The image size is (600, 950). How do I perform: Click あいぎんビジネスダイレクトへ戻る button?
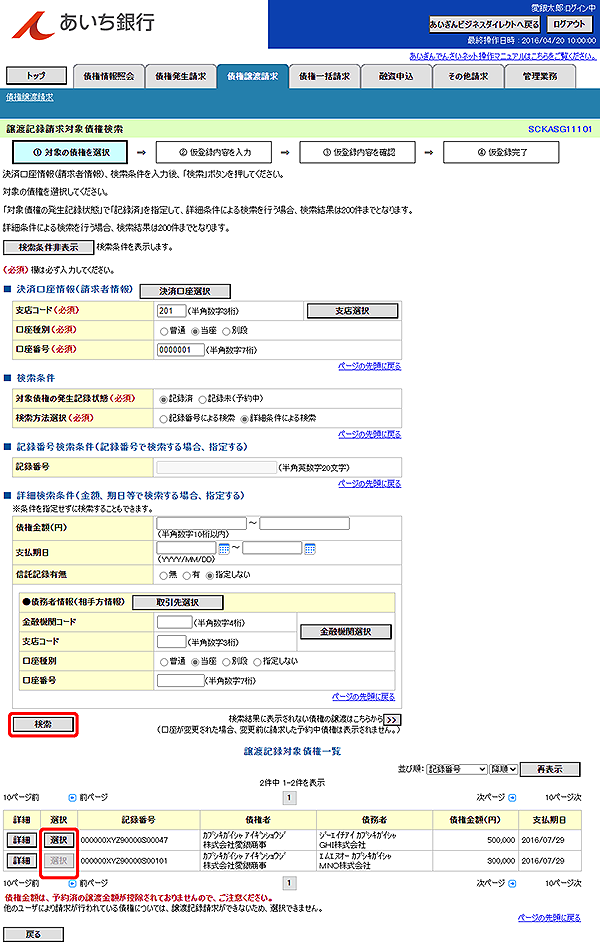click(x=484, y=24)
